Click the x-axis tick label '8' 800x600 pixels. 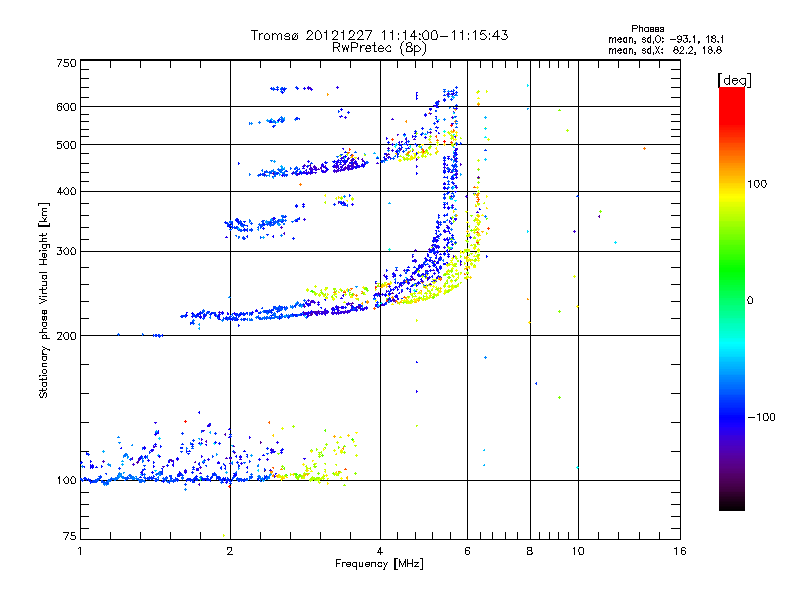pos(530,551)
